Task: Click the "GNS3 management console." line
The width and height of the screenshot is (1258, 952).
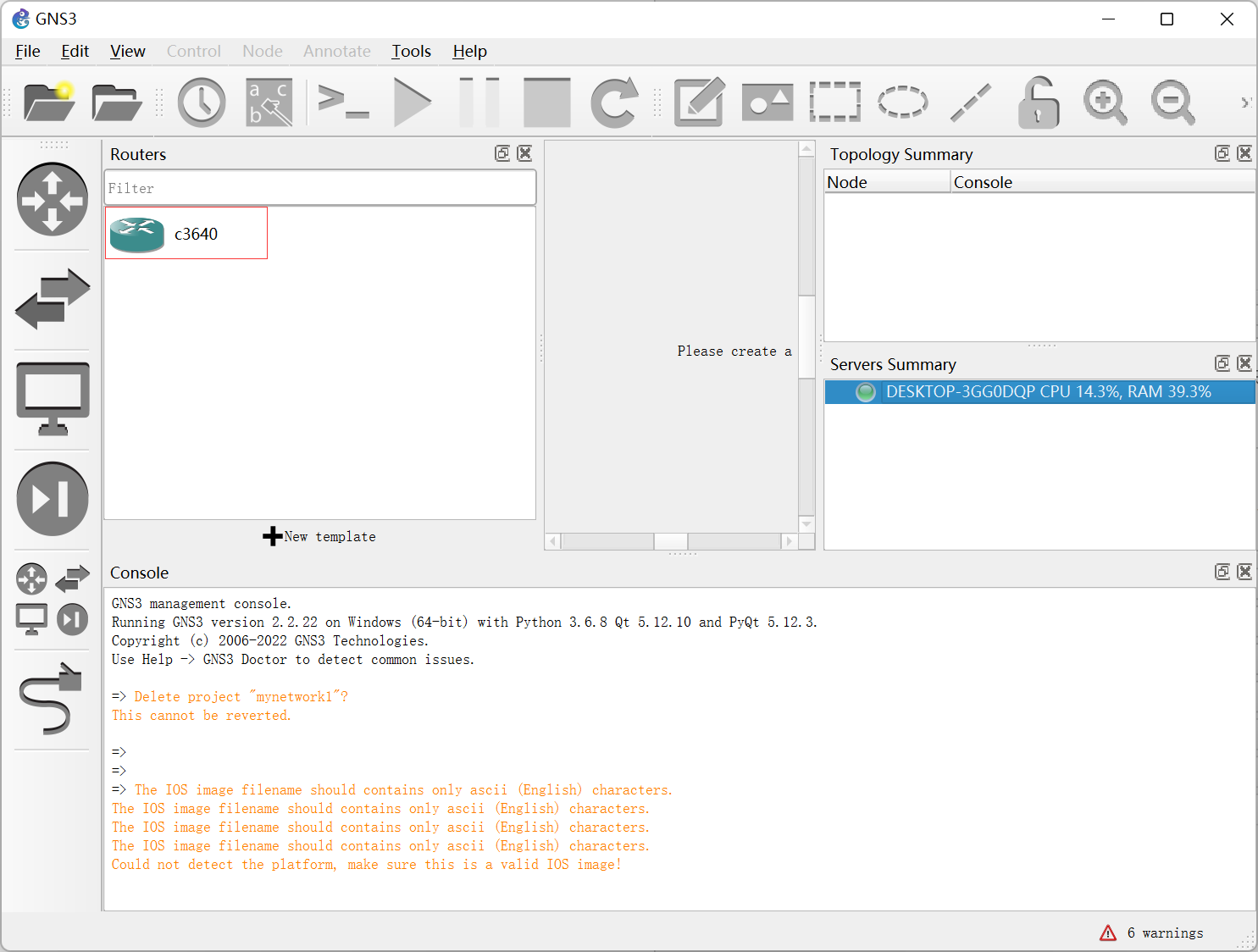Action: (x=202, y=603)
